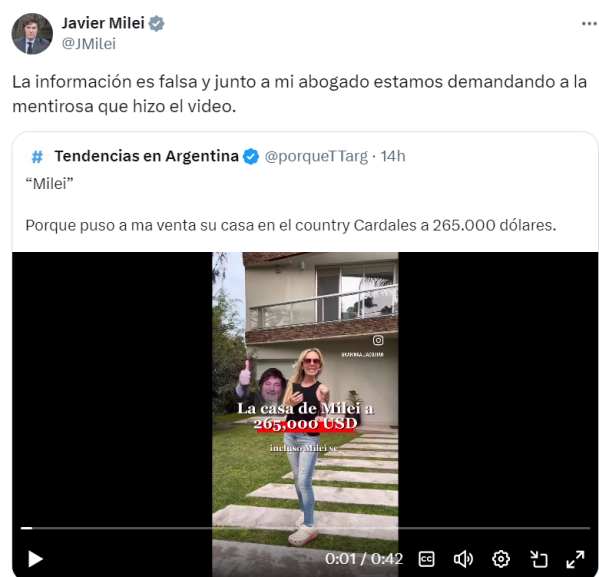
Task: Click the Instagram logo in the video
Action: 378,340
